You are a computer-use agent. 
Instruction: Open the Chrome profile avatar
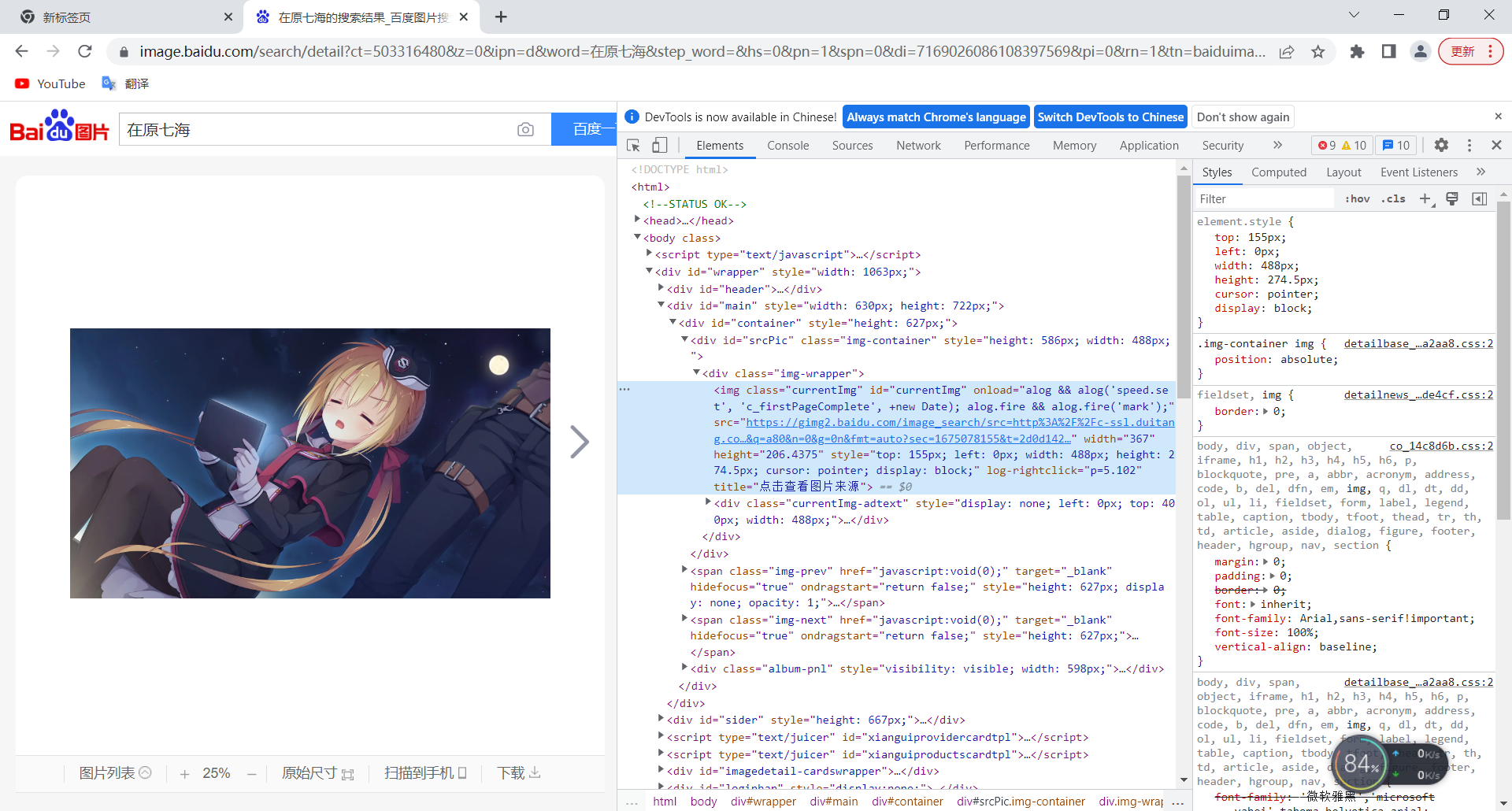coord(1420,52)
